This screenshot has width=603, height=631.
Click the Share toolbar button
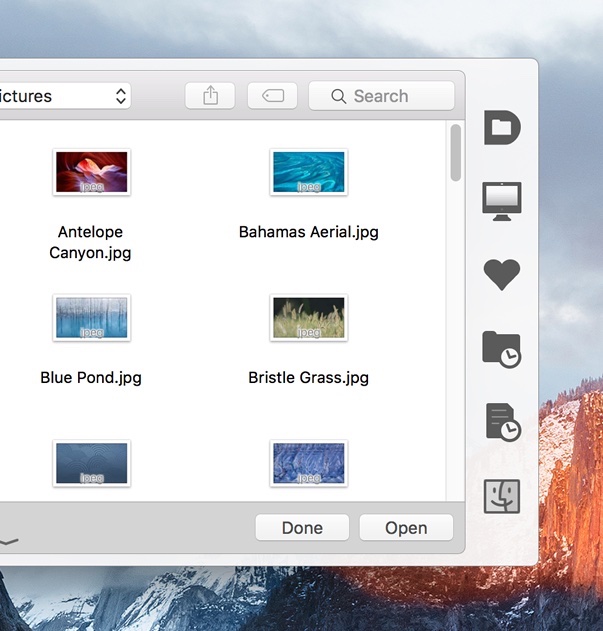[x=210, y=96]
